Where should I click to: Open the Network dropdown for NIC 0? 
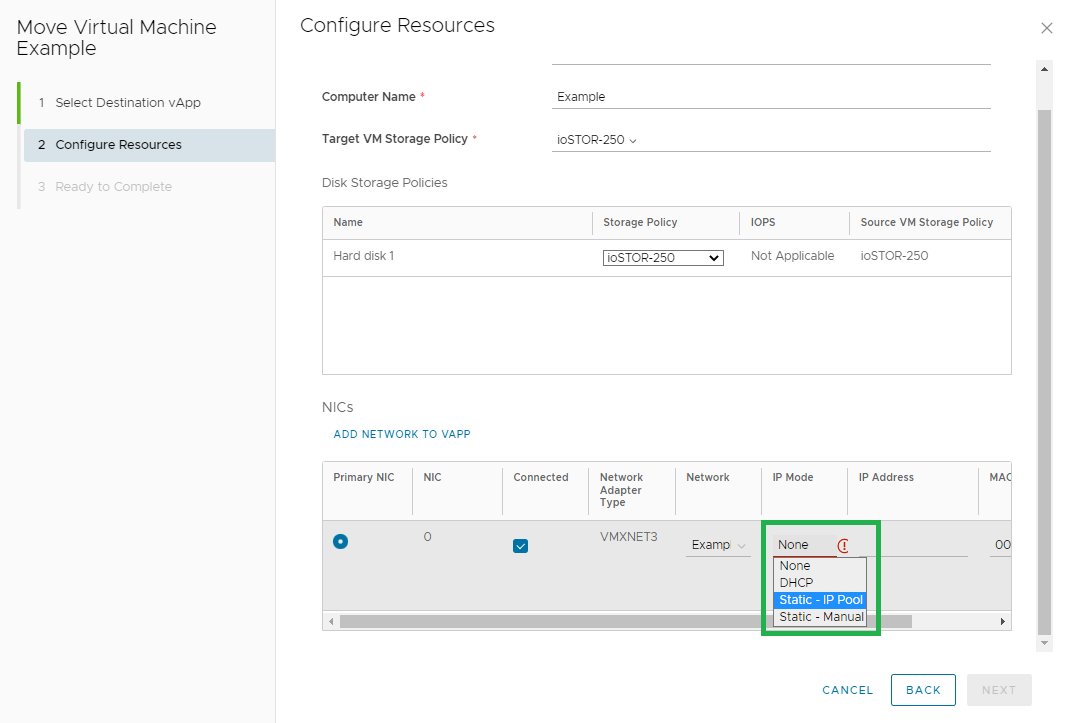tap(718, 545)
